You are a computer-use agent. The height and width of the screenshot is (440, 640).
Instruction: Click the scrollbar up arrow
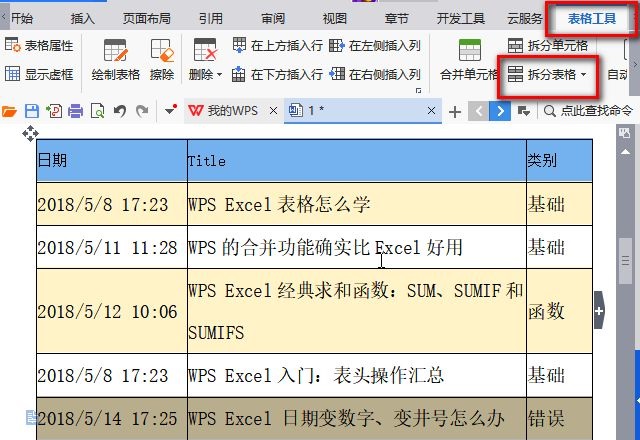click(x=625, y=152)
